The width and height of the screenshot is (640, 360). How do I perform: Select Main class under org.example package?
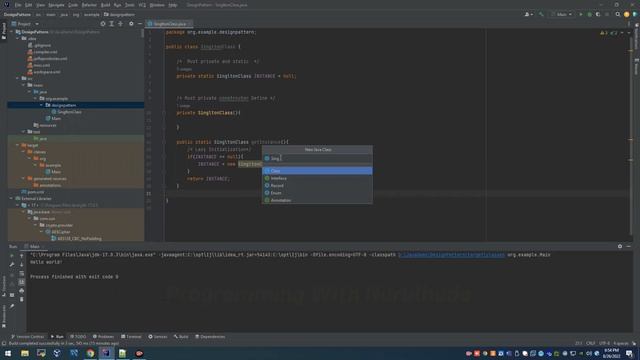[53, 118]
